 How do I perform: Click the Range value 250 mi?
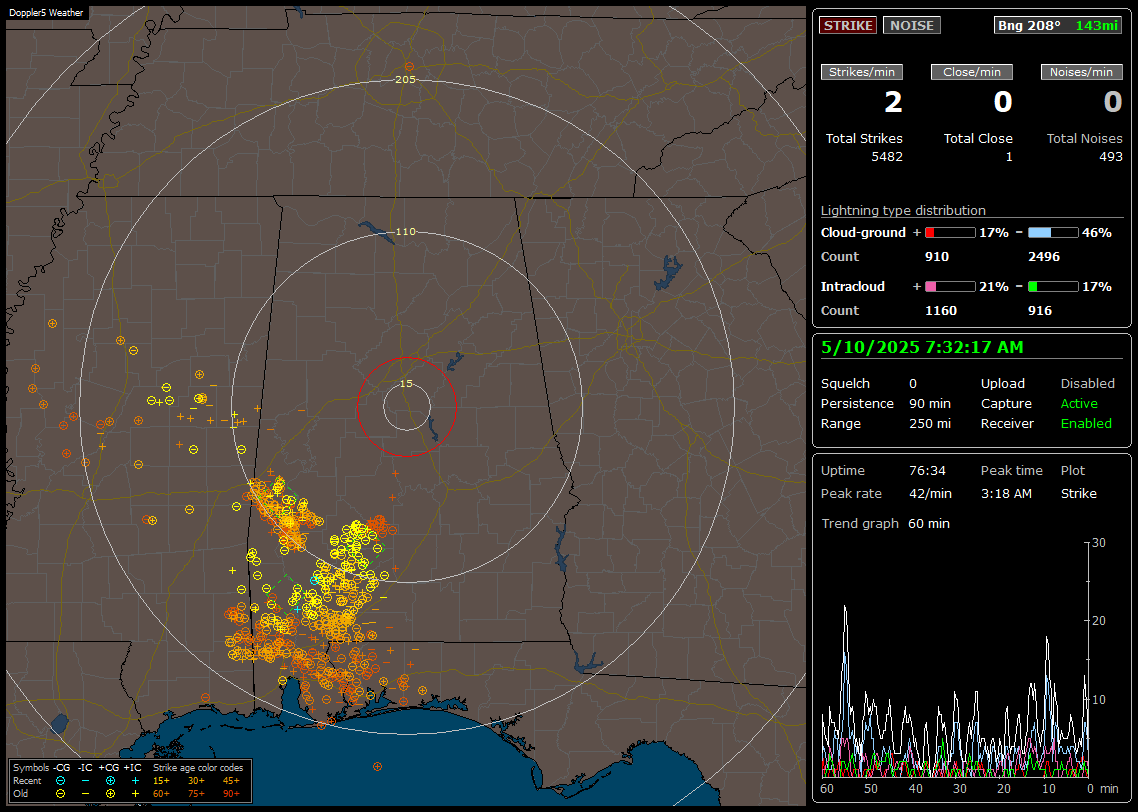930,424
